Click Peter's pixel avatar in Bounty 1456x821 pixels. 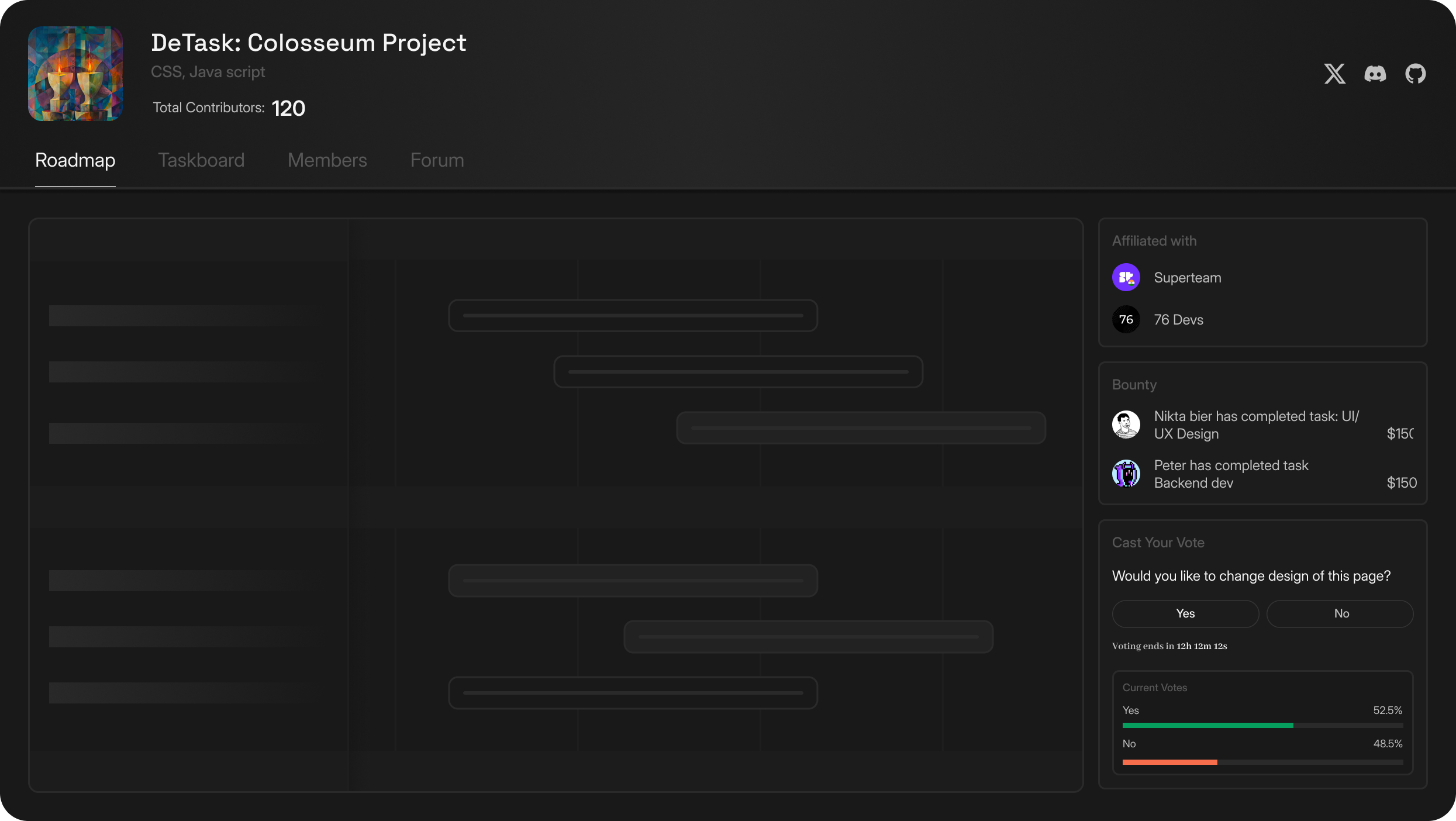point(1126,474)
